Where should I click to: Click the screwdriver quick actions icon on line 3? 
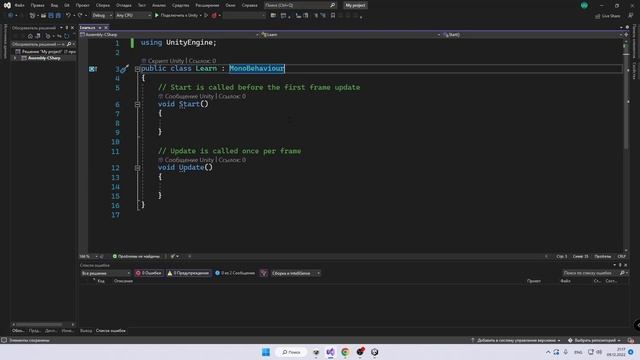[x=124, y=69]
